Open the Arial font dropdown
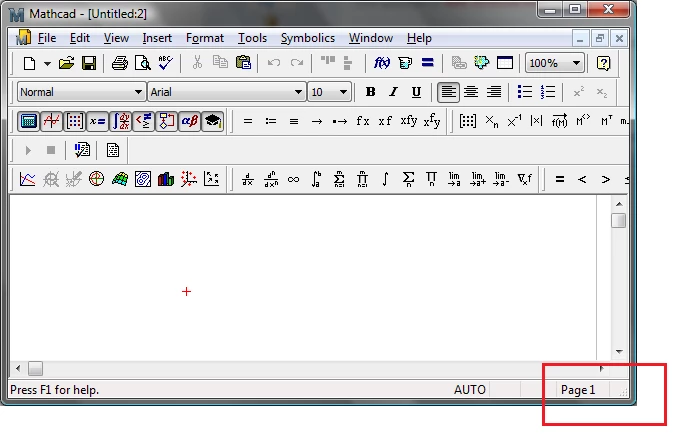This screenshot has width=690, height=446. coord(298,92)
